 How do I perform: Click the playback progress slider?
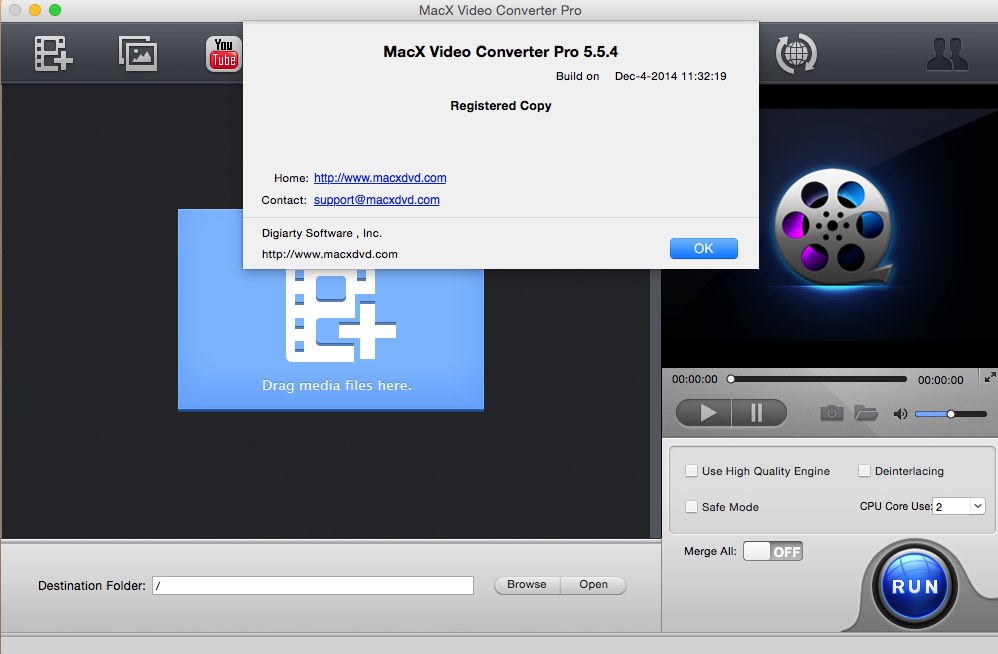coord(818,379)
